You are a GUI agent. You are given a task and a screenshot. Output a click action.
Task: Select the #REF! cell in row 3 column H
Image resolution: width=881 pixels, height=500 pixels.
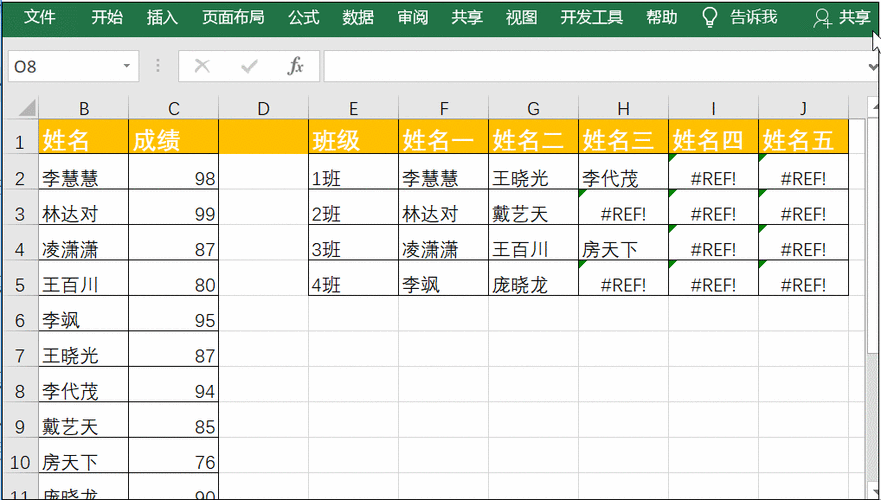(x=623, y=207)
